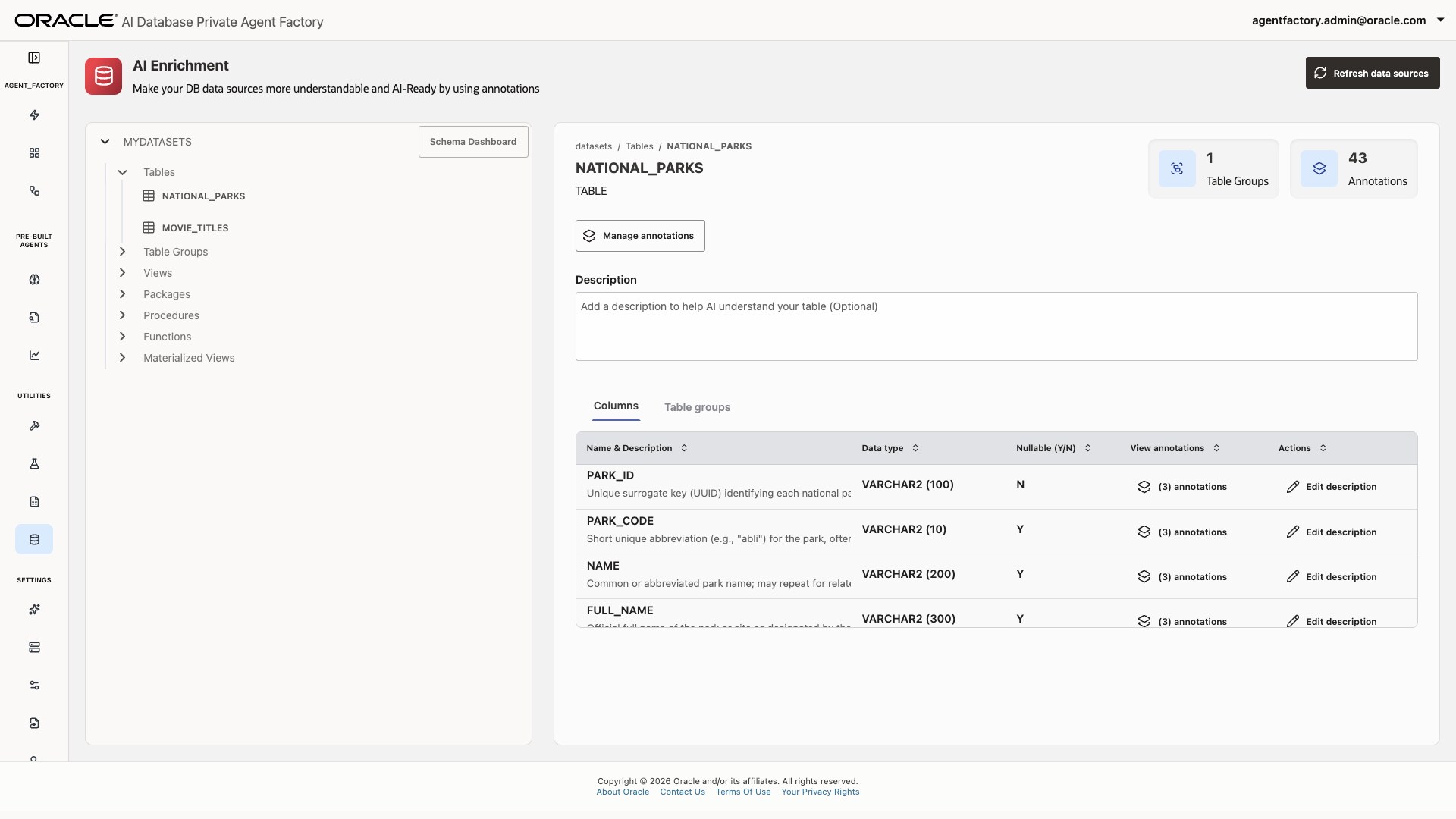Image resolution: width=1456 pixels, height=819 pixels.
Task: Open the flow connector icon in sidebar
Action: (x=34, y=191)
